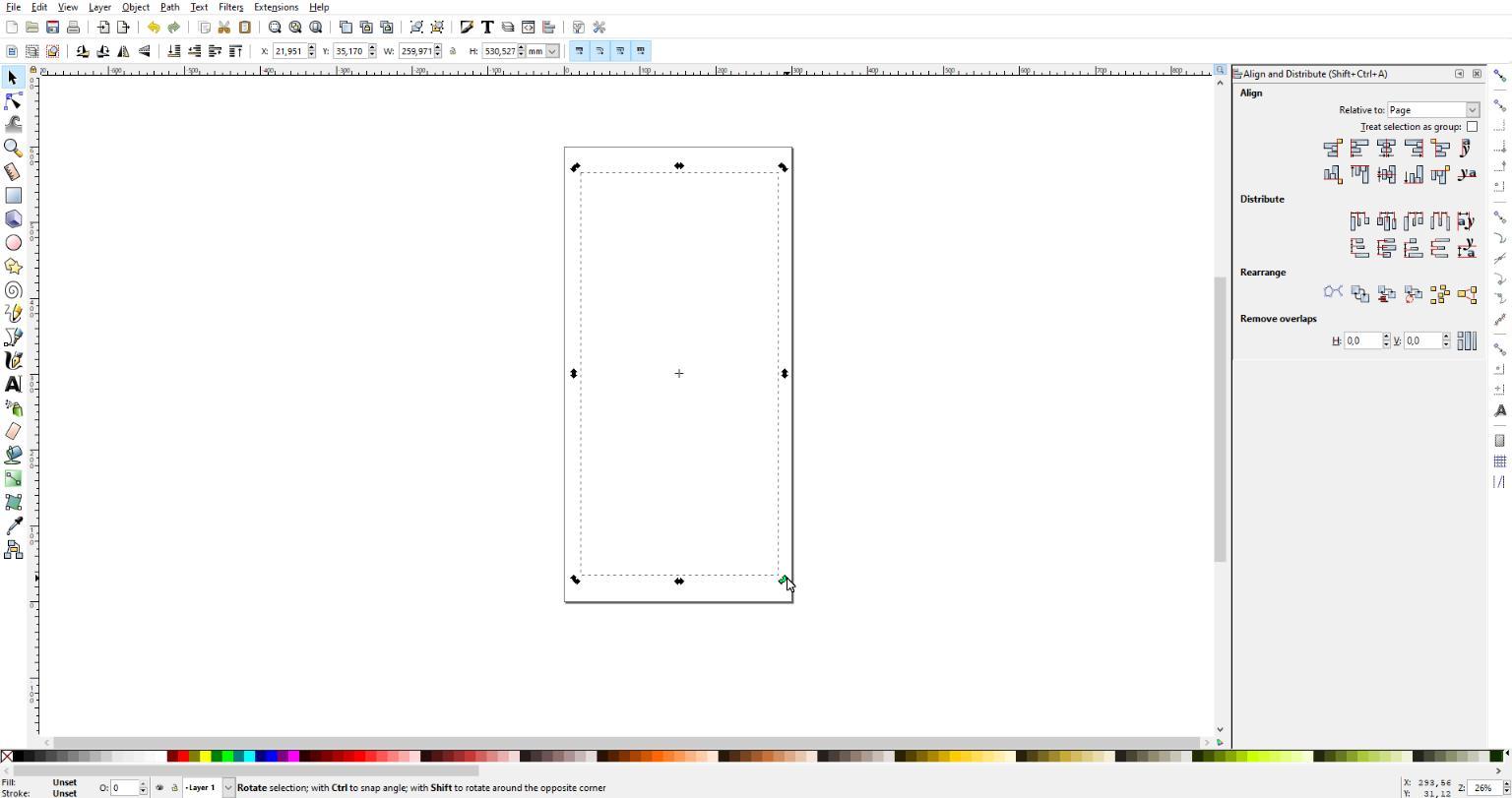The width and height of the screenshot is (1512, 798).
Task: Click the Save document icon
Action: [x=52, y=28]
